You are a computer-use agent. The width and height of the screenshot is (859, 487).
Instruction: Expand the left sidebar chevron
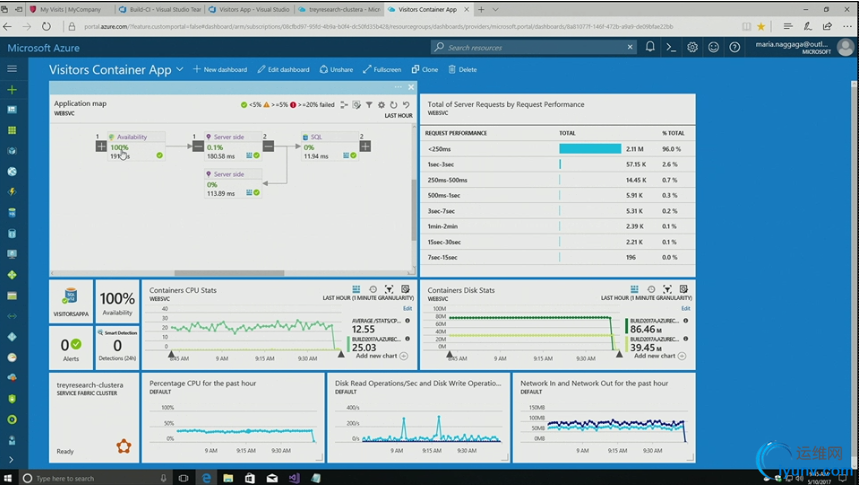click(x=12, y=460)
